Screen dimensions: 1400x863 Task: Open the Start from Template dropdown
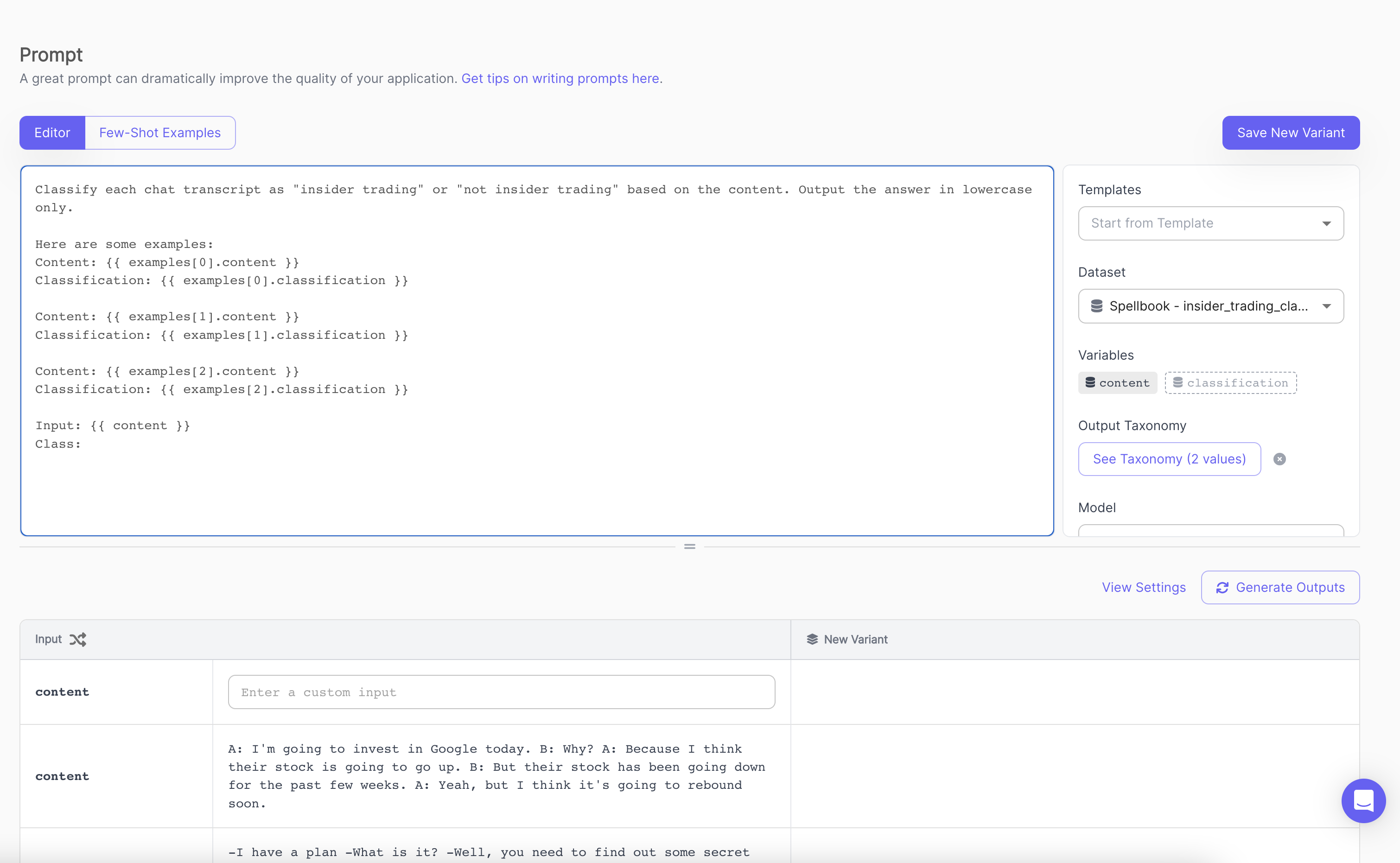pyautogui.click(x=1210, y=223)
